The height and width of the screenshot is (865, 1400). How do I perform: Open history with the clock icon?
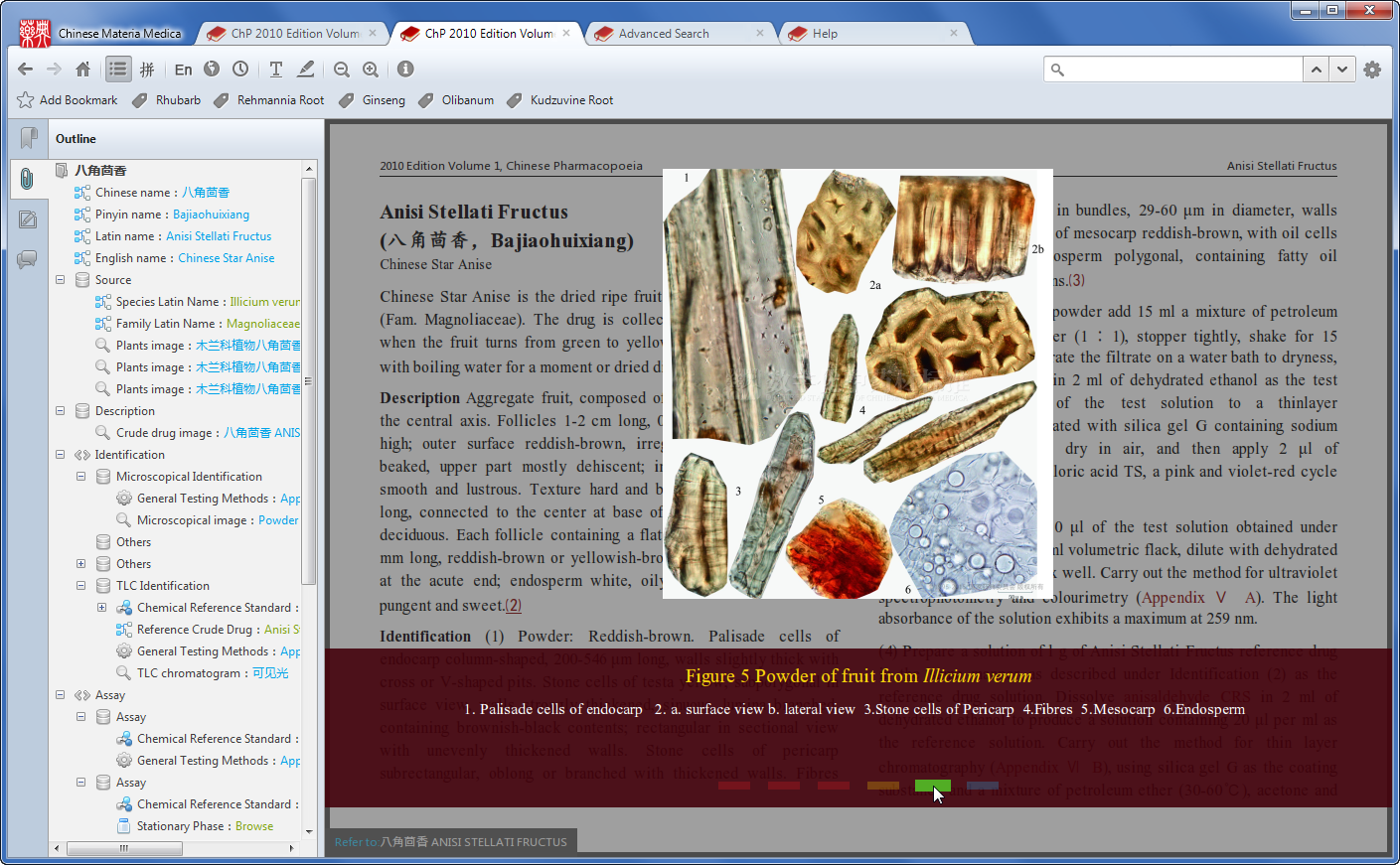tap(240, 69)
